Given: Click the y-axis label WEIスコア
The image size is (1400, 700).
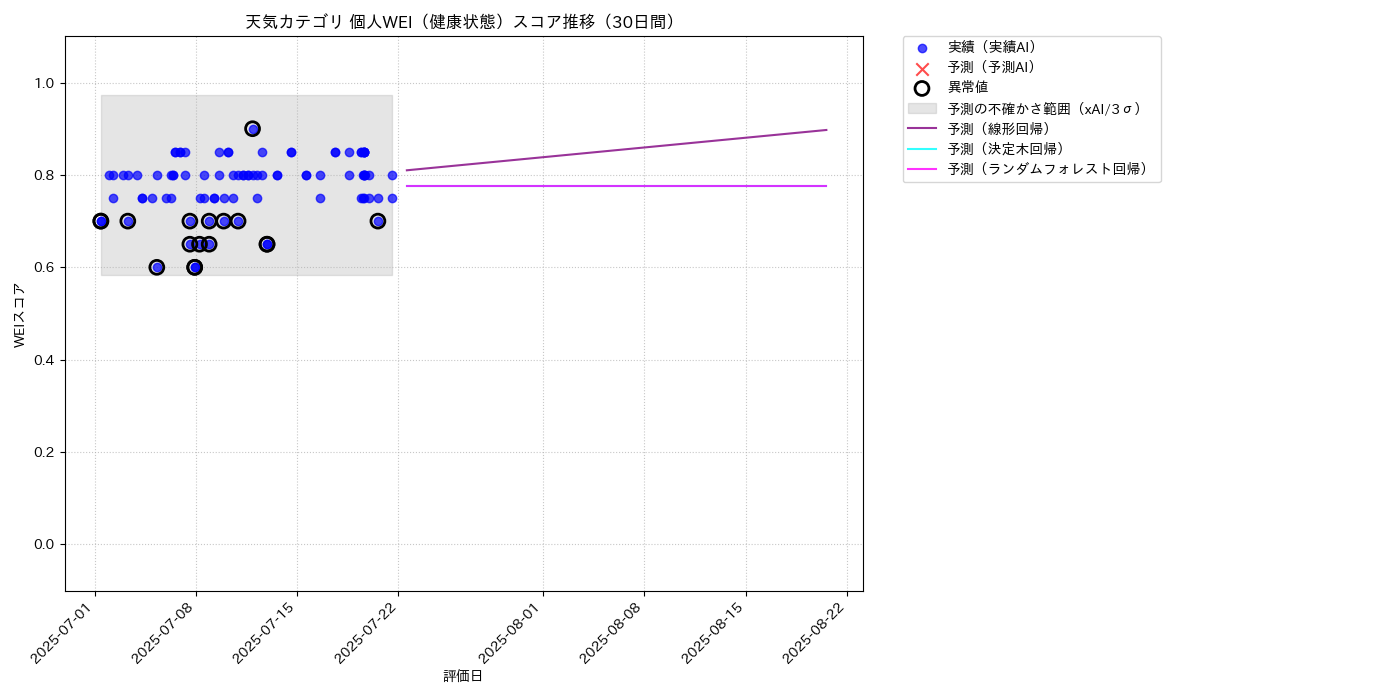Looking at the screenshot, I should [19, 314].
